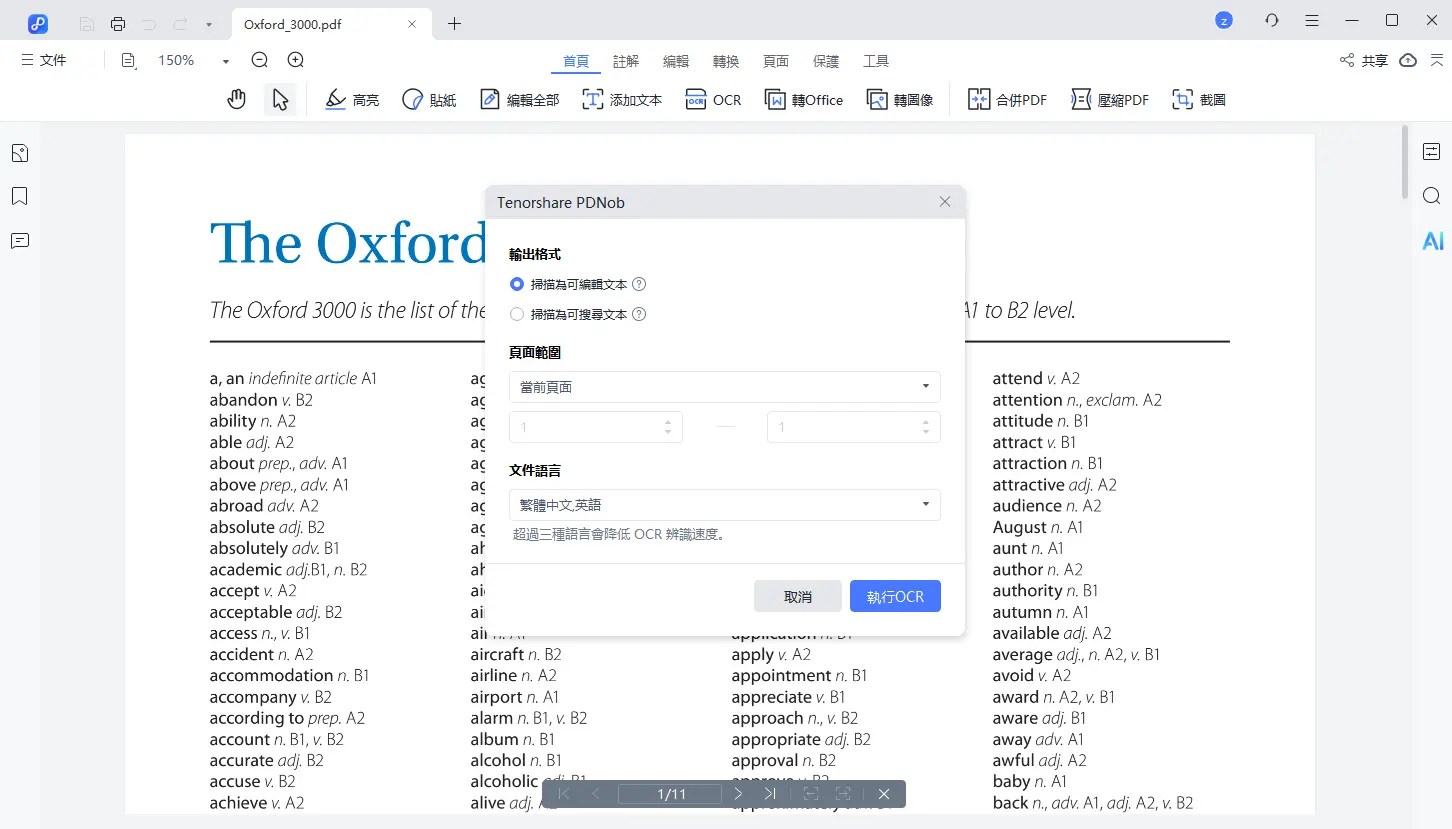
Task: Open 壓縮PDF compress tool
Action: (1109, 100)
